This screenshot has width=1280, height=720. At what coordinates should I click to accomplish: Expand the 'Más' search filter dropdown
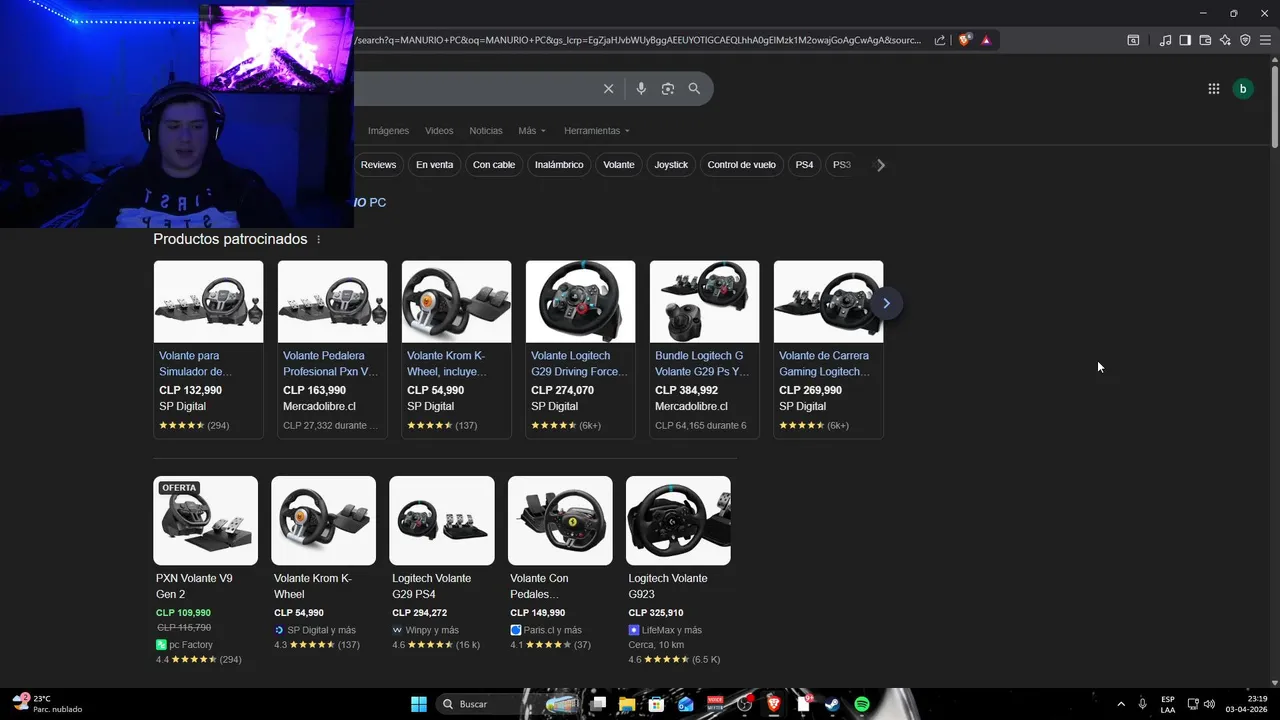[x=532, y=131]
